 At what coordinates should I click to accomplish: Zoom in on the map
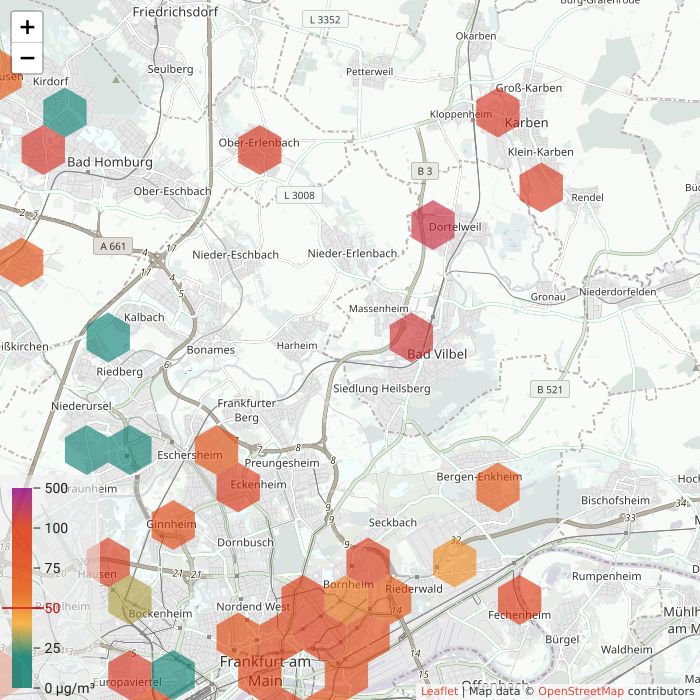tap(27, 27)
